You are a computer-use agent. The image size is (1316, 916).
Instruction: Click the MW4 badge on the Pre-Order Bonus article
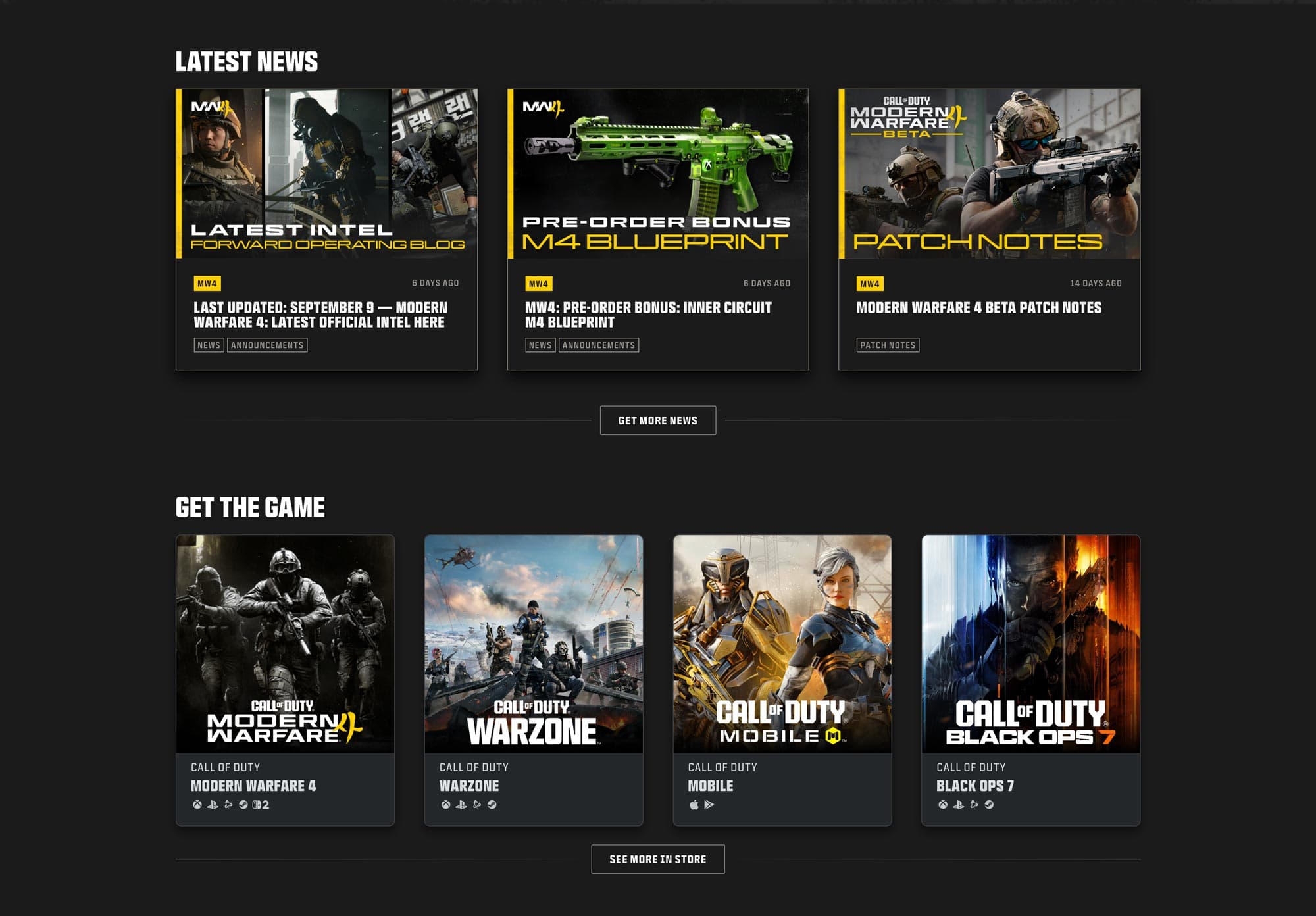[x=539, y=284]
